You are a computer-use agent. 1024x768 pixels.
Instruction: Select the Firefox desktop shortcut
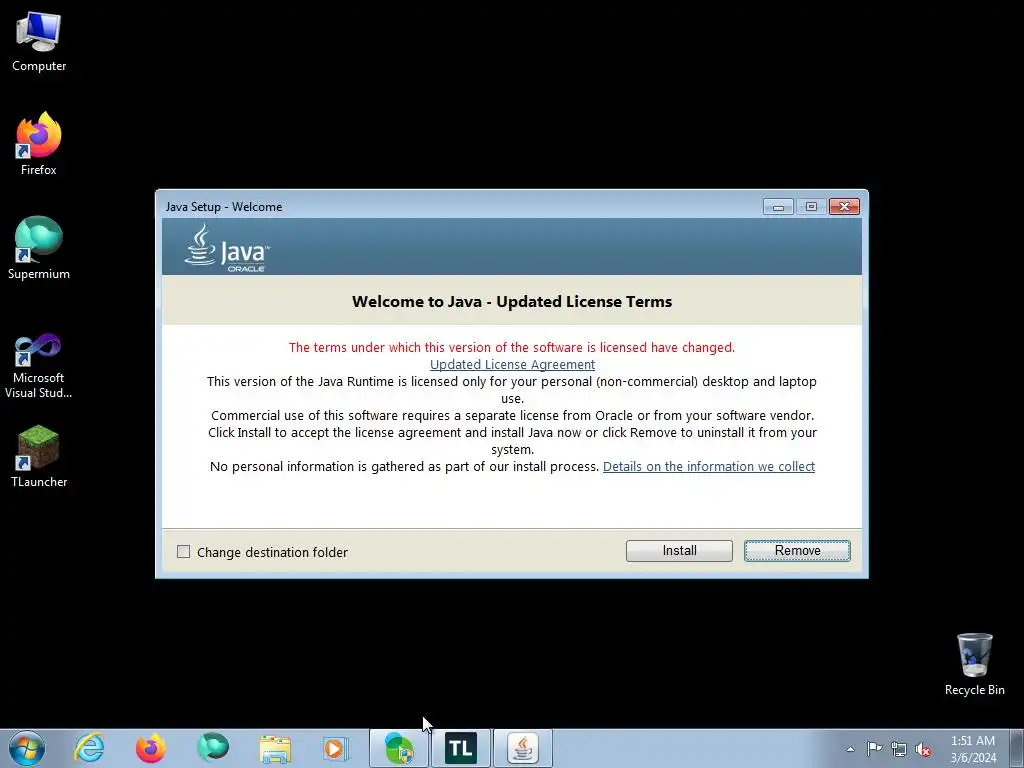tap(39, 144)
